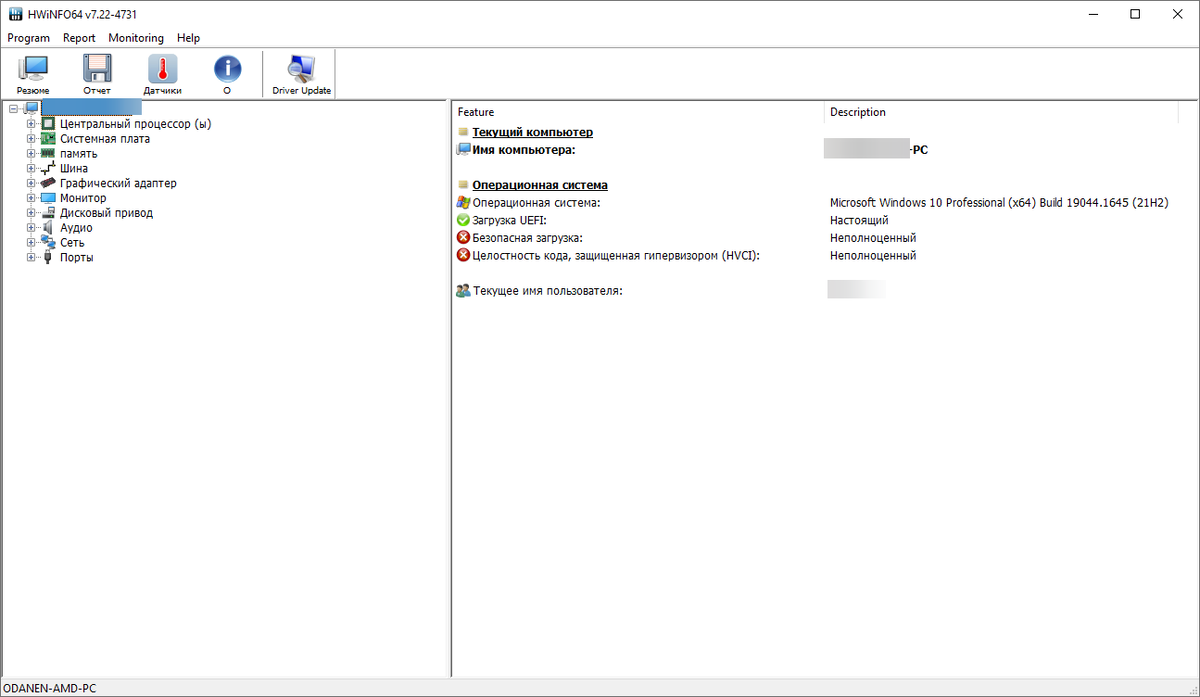The height and width of the screenshot is (697, 1200).
Task: Expand the Порты node
Action: coord(31,257)
